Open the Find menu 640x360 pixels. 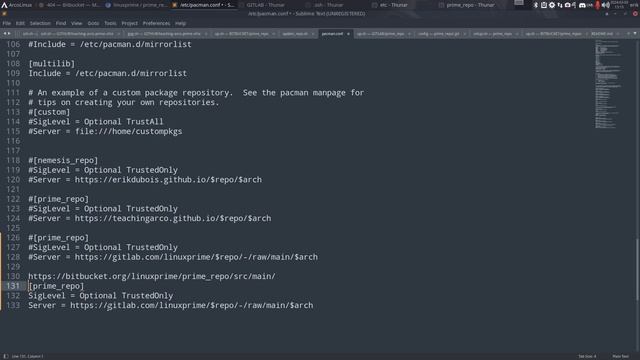pyautogui.click(x=61, y=23)
